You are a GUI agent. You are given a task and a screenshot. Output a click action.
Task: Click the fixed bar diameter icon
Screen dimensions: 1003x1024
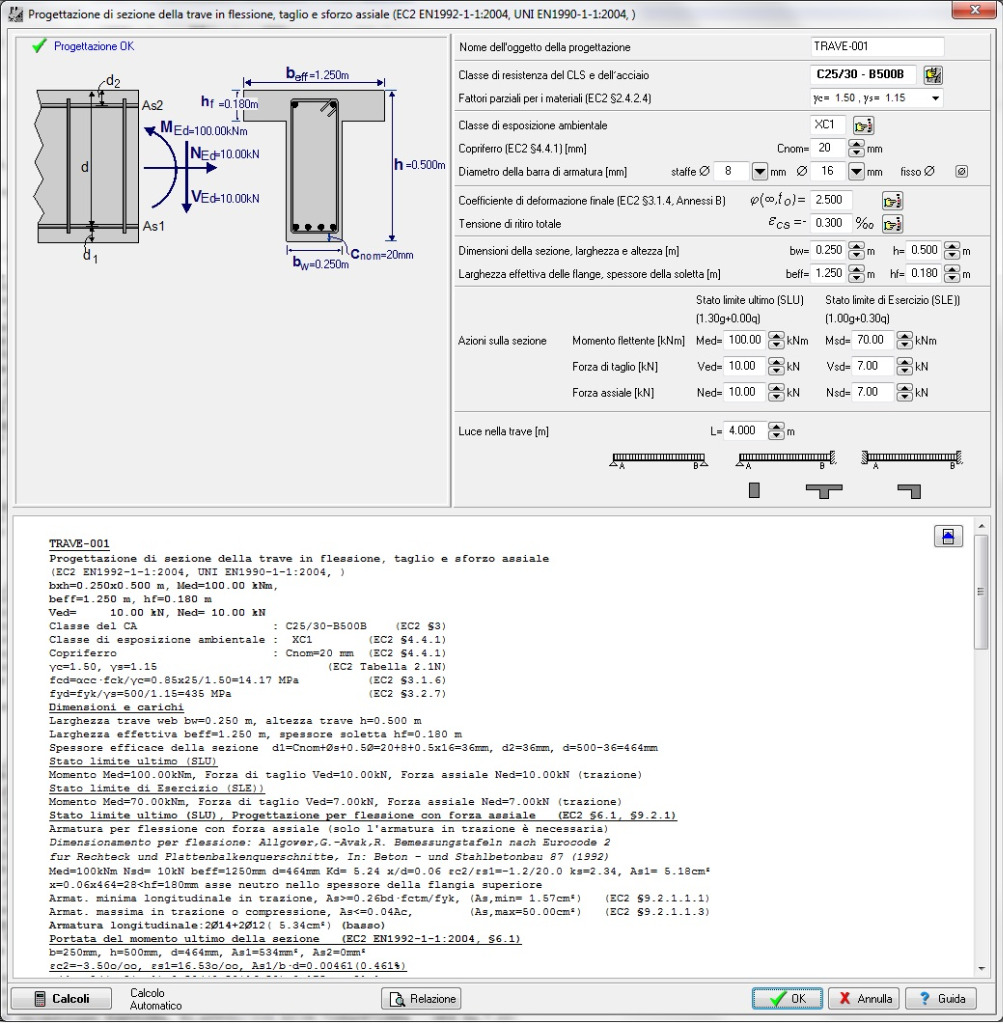click(x=961, y=172)
